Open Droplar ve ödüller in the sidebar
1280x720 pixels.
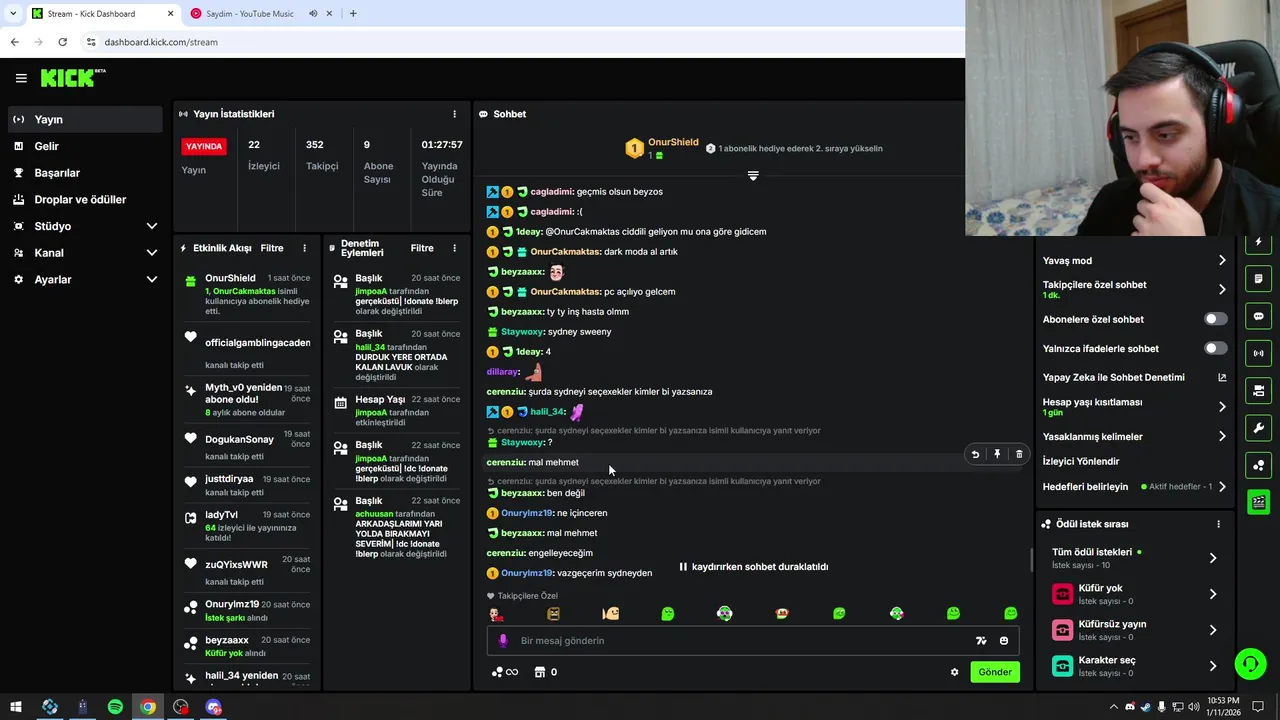(x=84, y=200)
